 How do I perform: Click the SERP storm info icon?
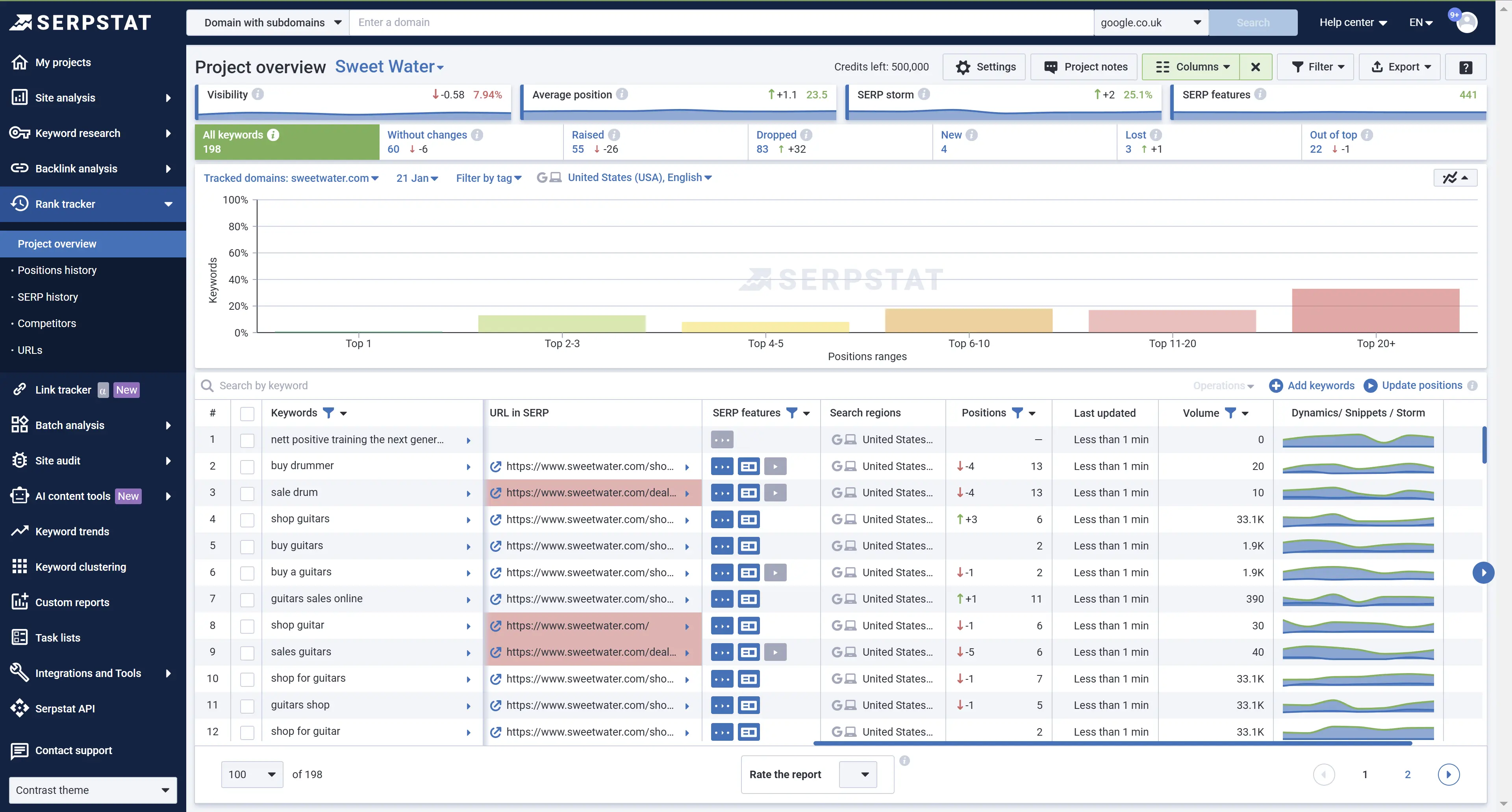[x=924, y=94]
